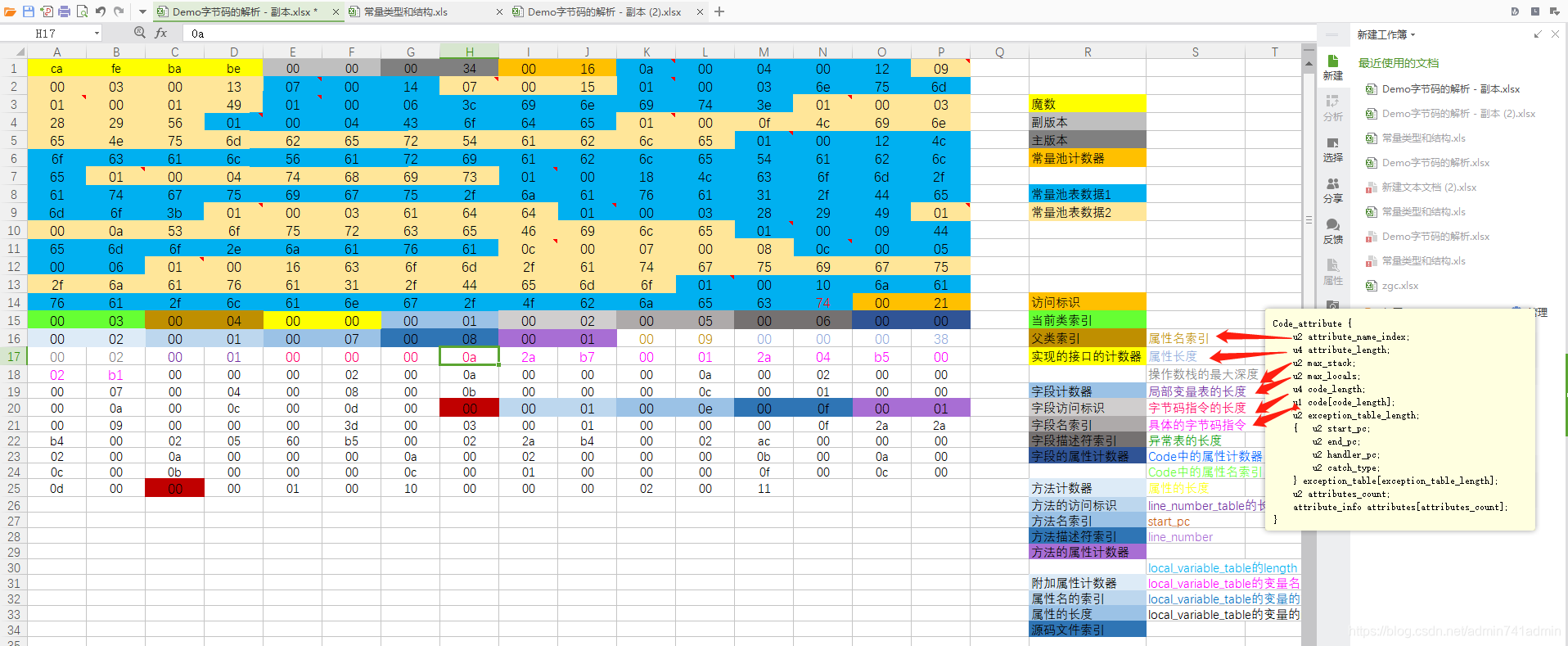Open the name box dropdown showing H17
The width and height of the screenshot is (1568, 646).
pyautogui.click(x=97, y=34)
